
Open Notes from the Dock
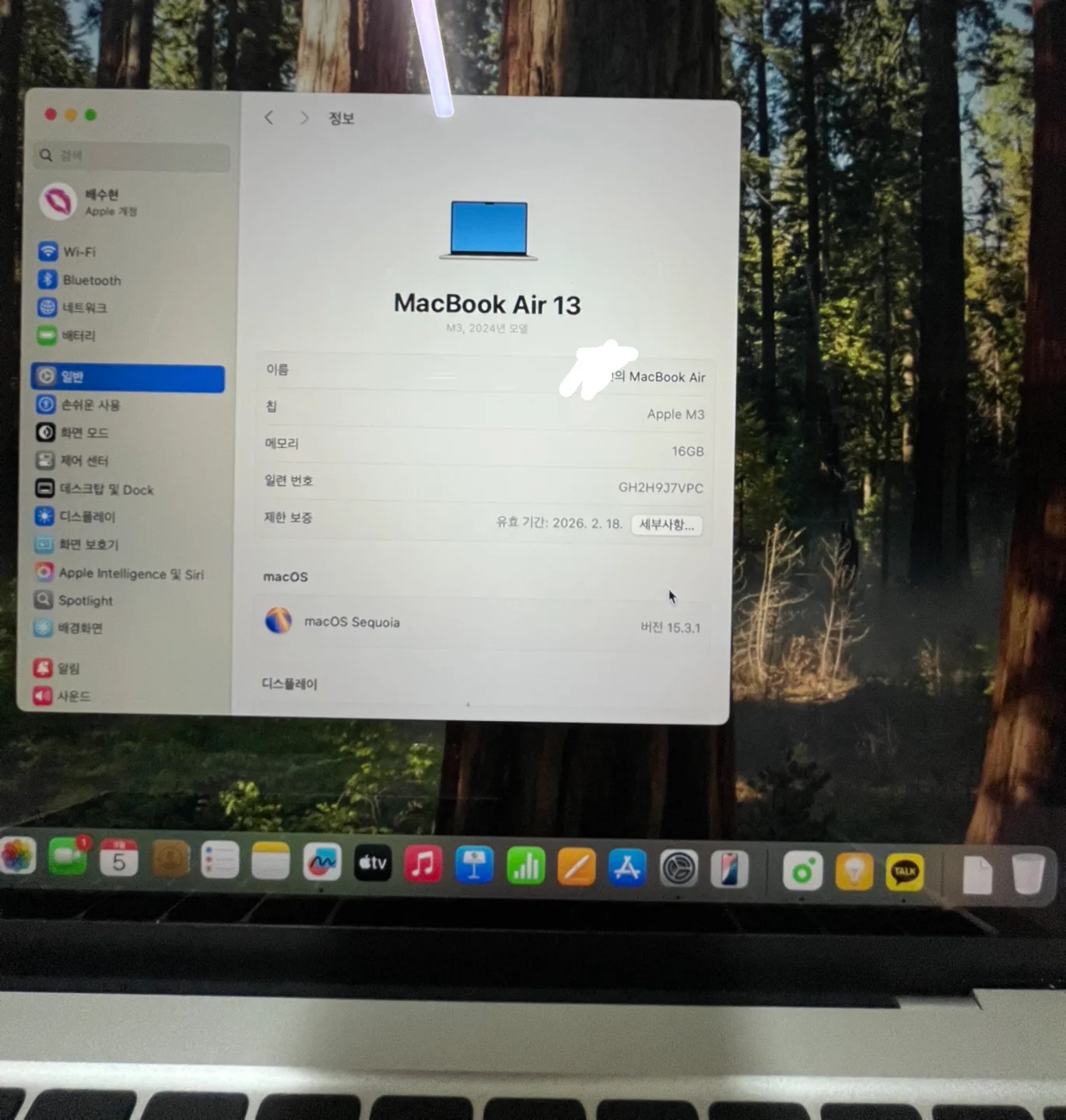[271, 862]
